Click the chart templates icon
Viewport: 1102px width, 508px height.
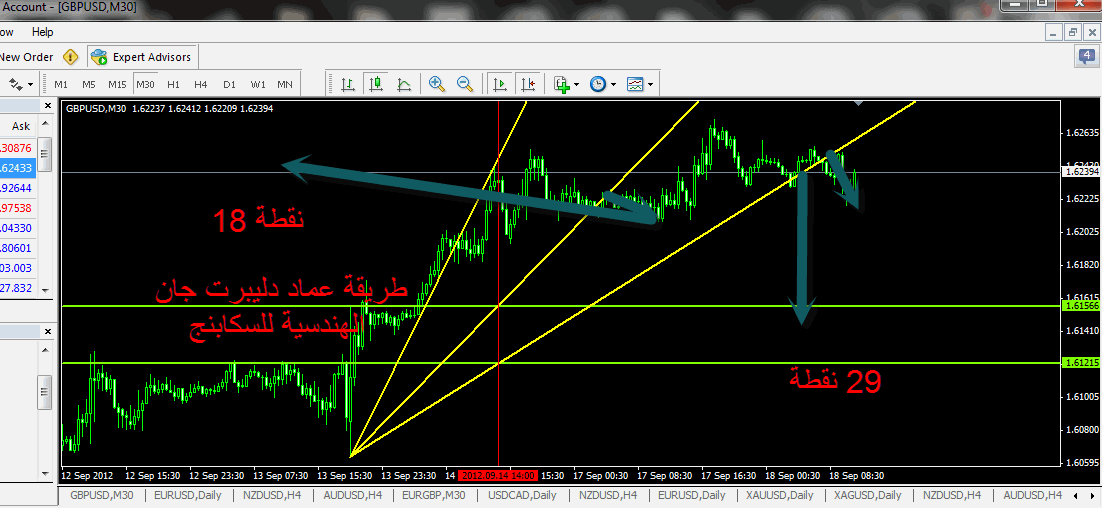[635, 84]
